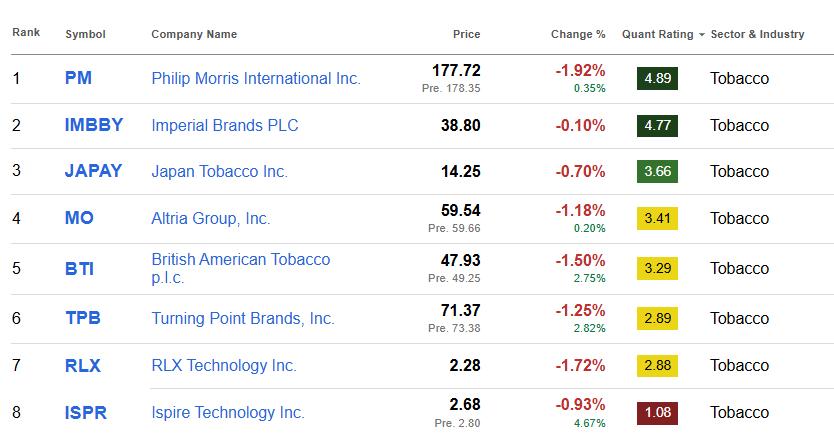
Task: Click the Altria Group, Inc. link
Action: [x=210, y=218]
